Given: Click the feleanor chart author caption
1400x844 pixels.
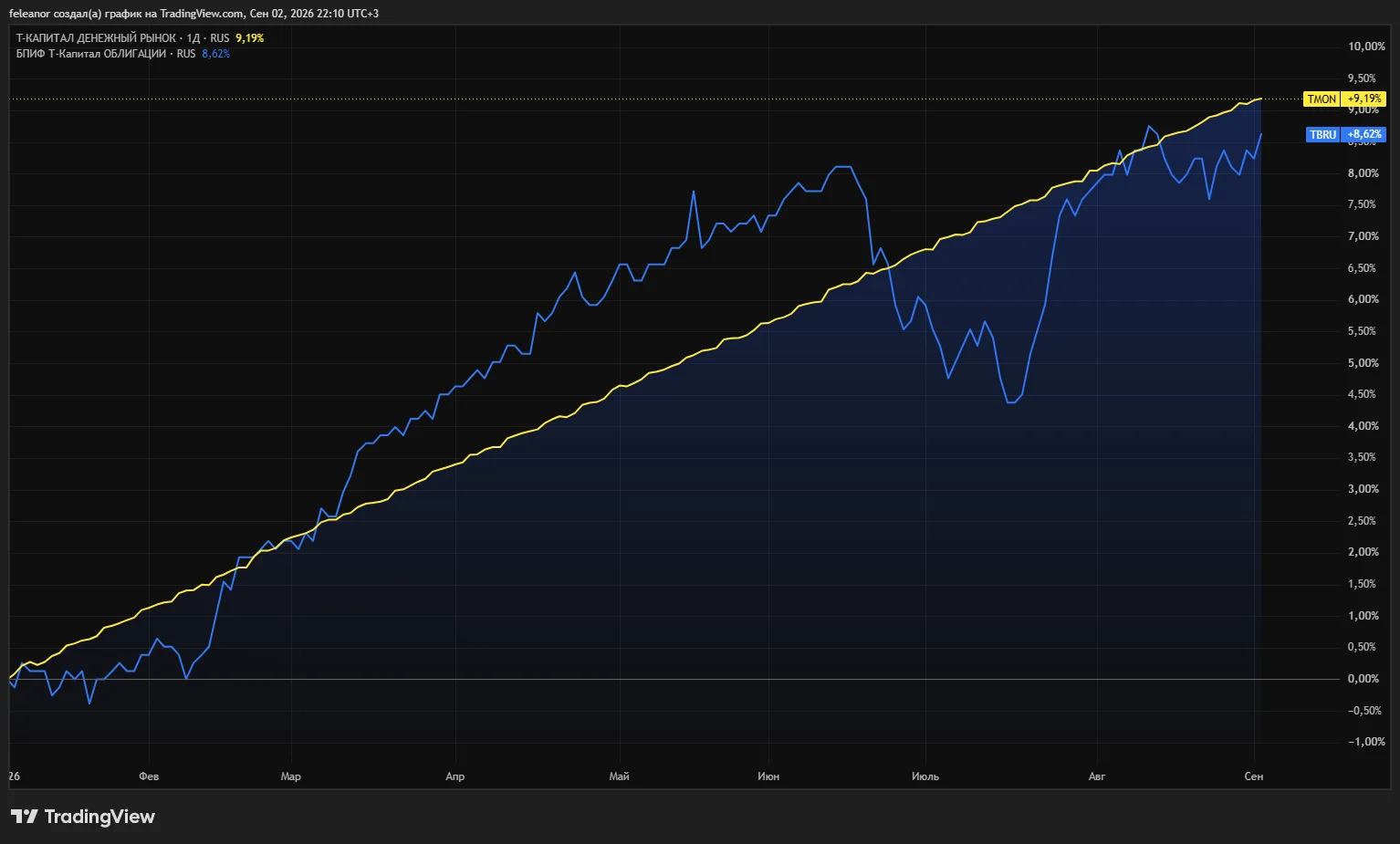Looking at the screenshot, I should [193, 14].
